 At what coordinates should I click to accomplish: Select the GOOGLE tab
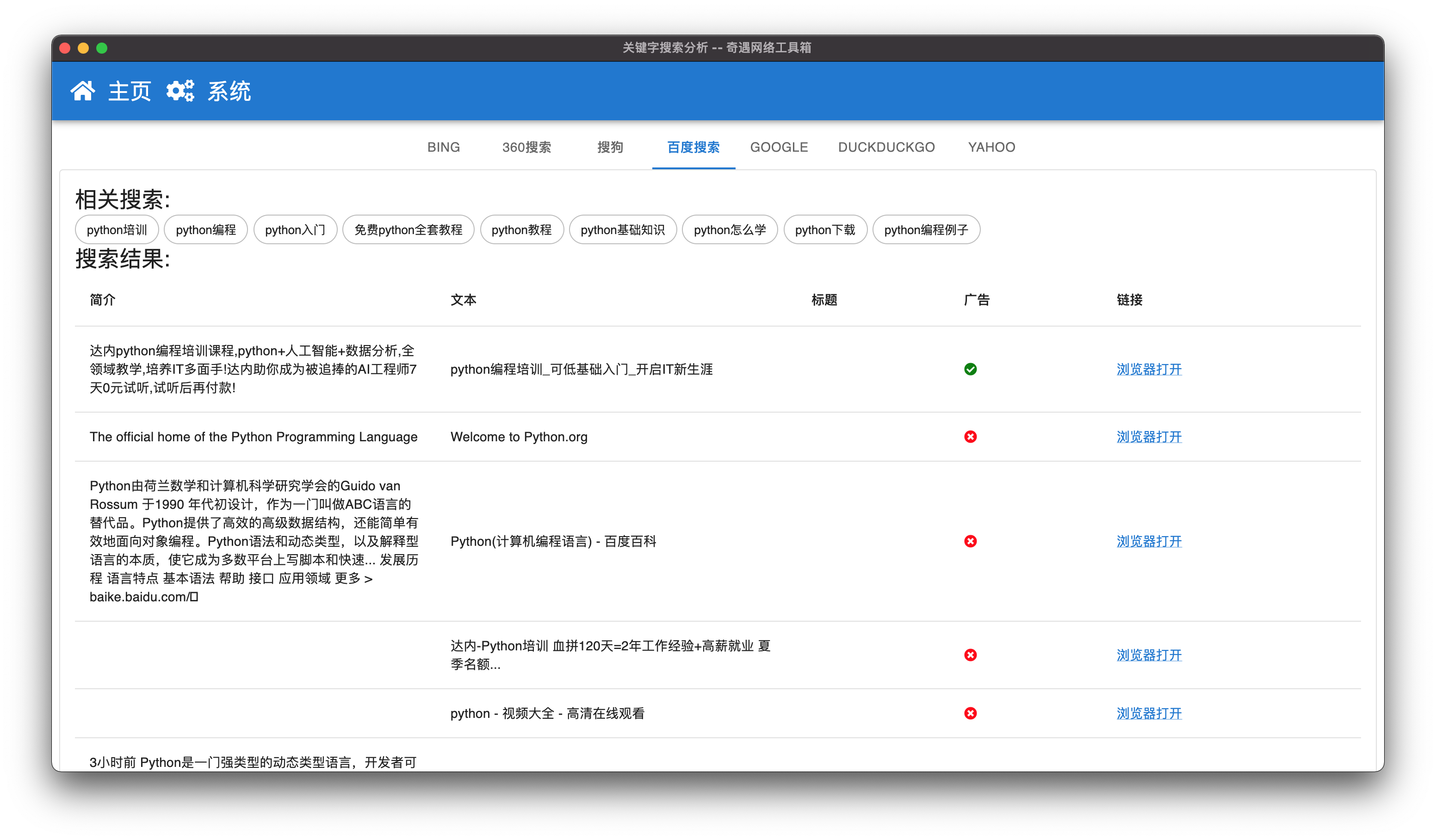[x=779, y=147]
